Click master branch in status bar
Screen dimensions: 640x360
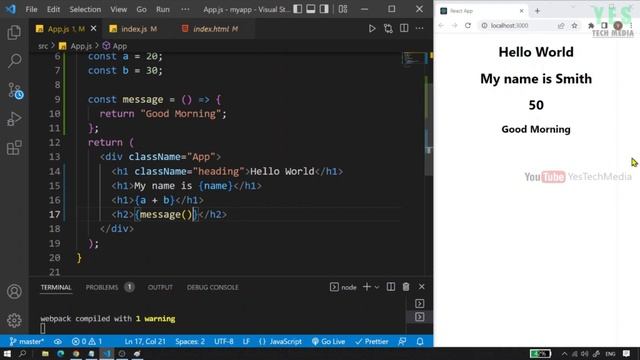[x=26, y=341]
